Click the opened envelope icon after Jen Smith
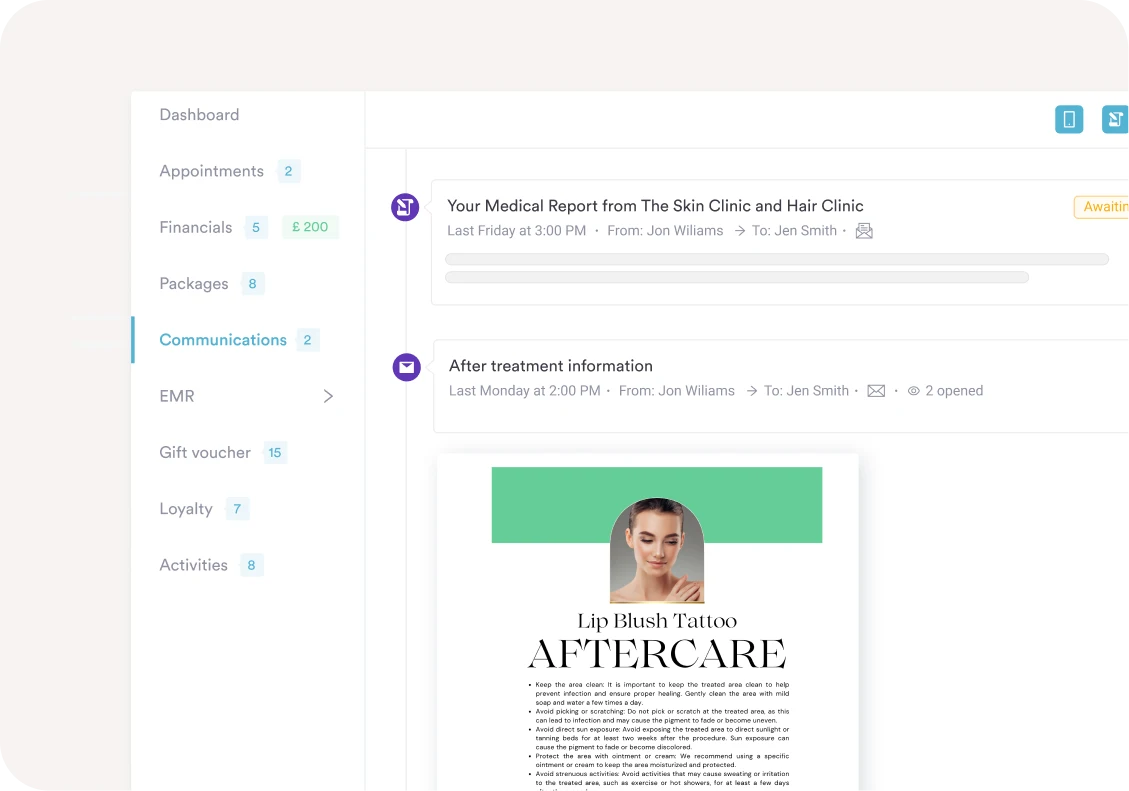This screenshot has width=1129, height=791. coord(864,231)
